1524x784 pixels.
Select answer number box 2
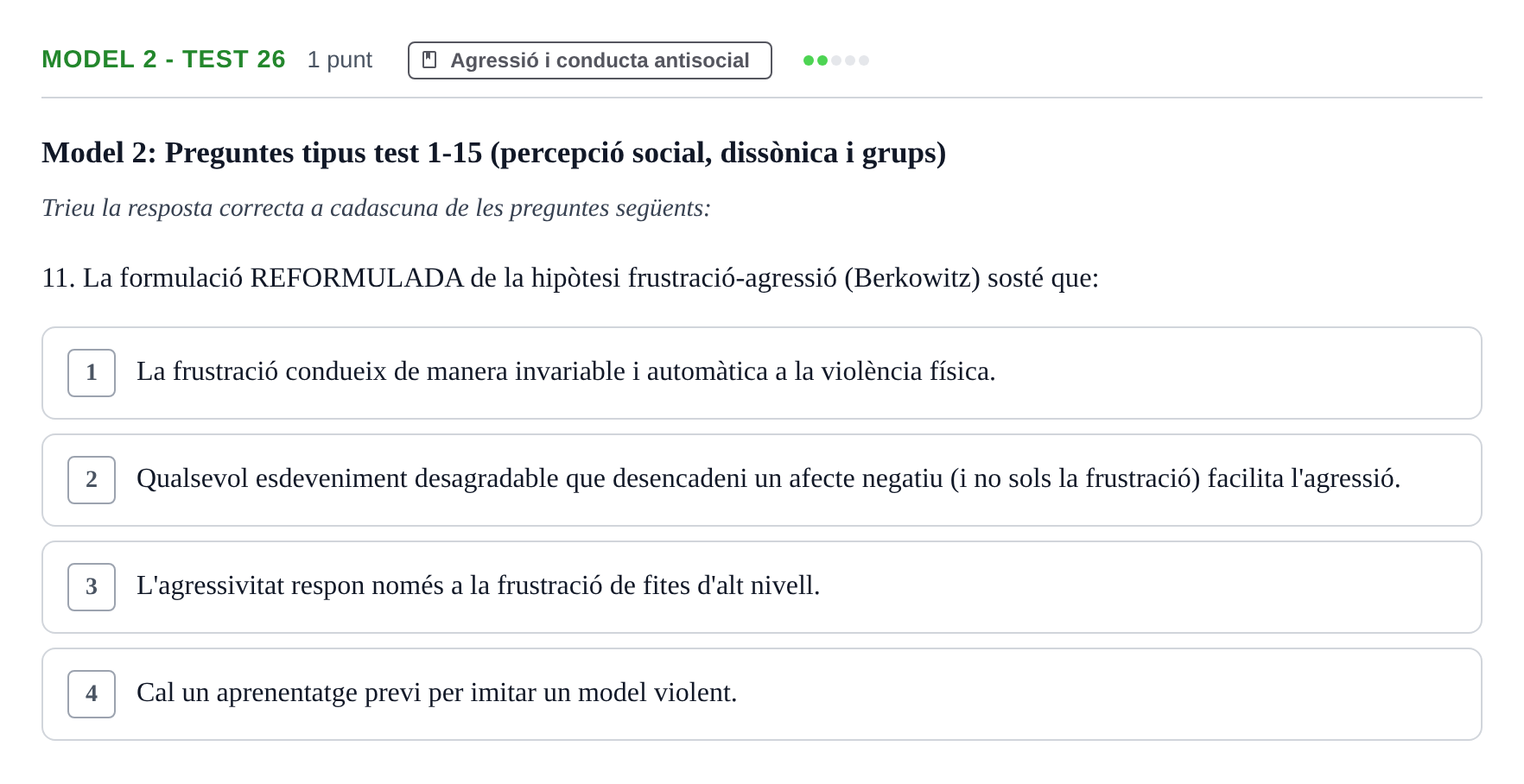tap(92, 480)
